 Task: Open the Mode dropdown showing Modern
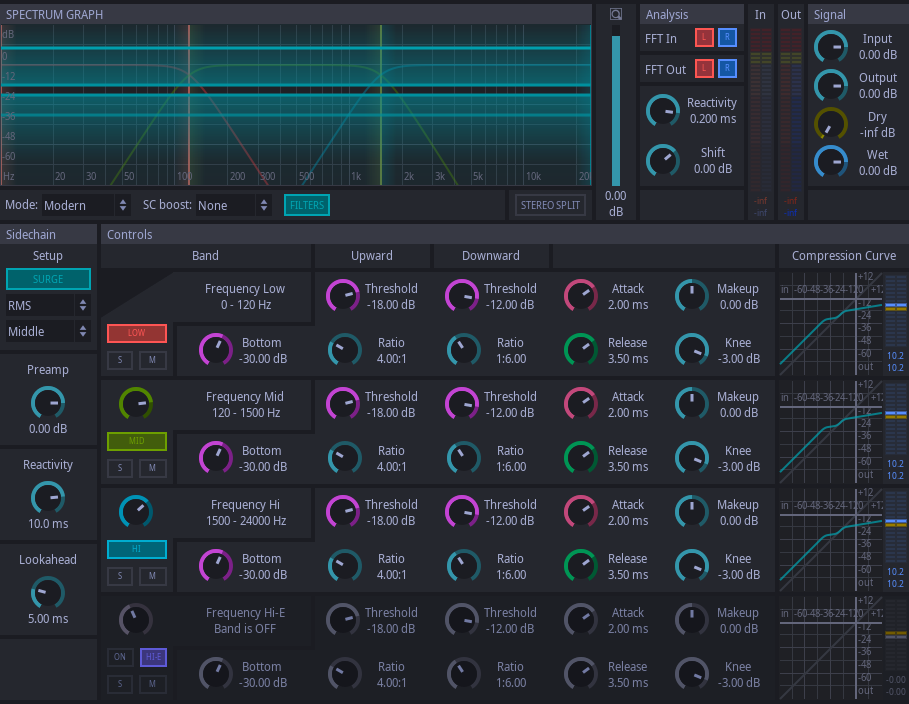pos(86,205)
